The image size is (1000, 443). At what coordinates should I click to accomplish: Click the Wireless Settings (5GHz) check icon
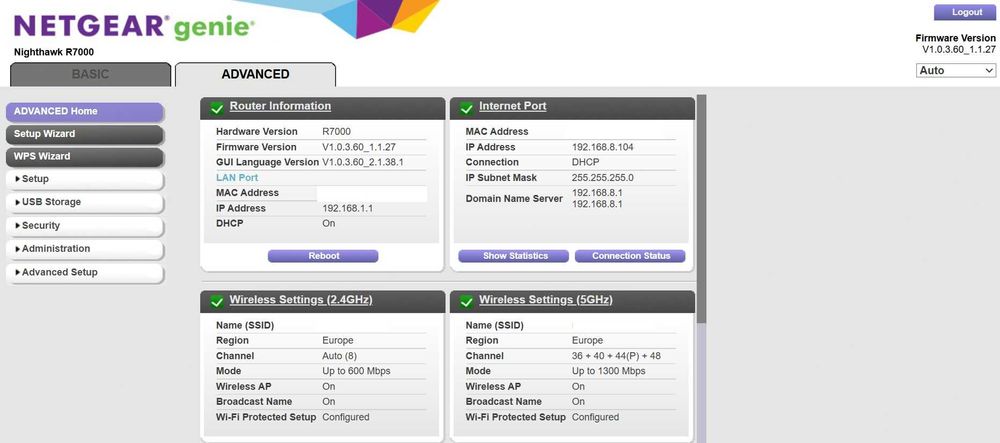click(x=466, y=301)
